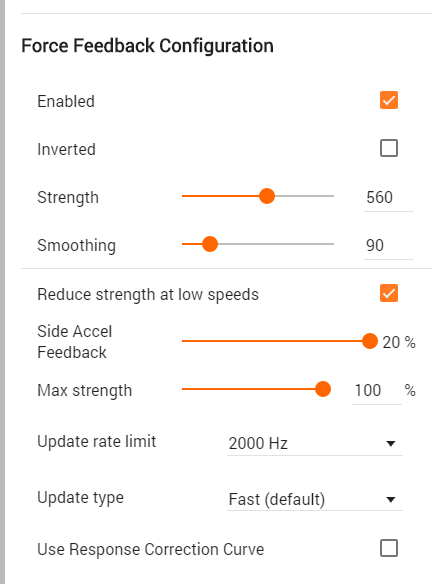Open the Update rate limit dropdown
The image size is (444, 584).
point(315,443)
